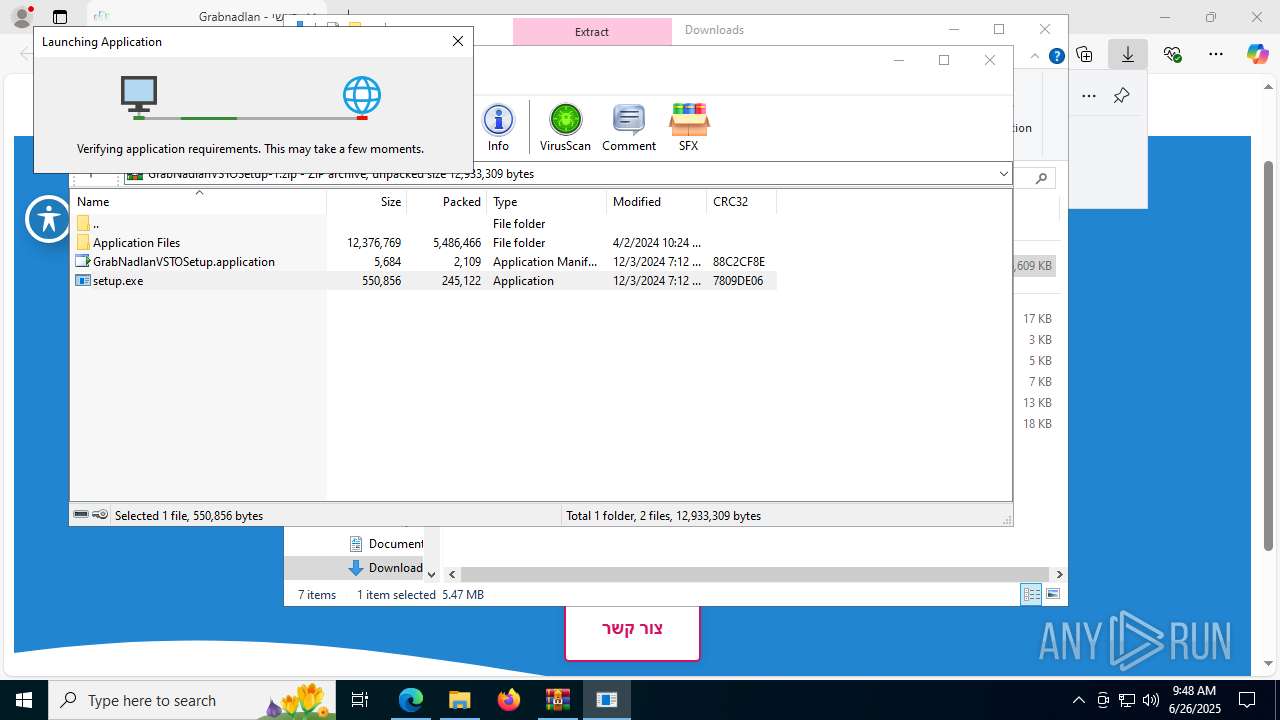Switch Explorer to details view icon
This screenshot has width=1280, height=720.
tap(1031, 594)
